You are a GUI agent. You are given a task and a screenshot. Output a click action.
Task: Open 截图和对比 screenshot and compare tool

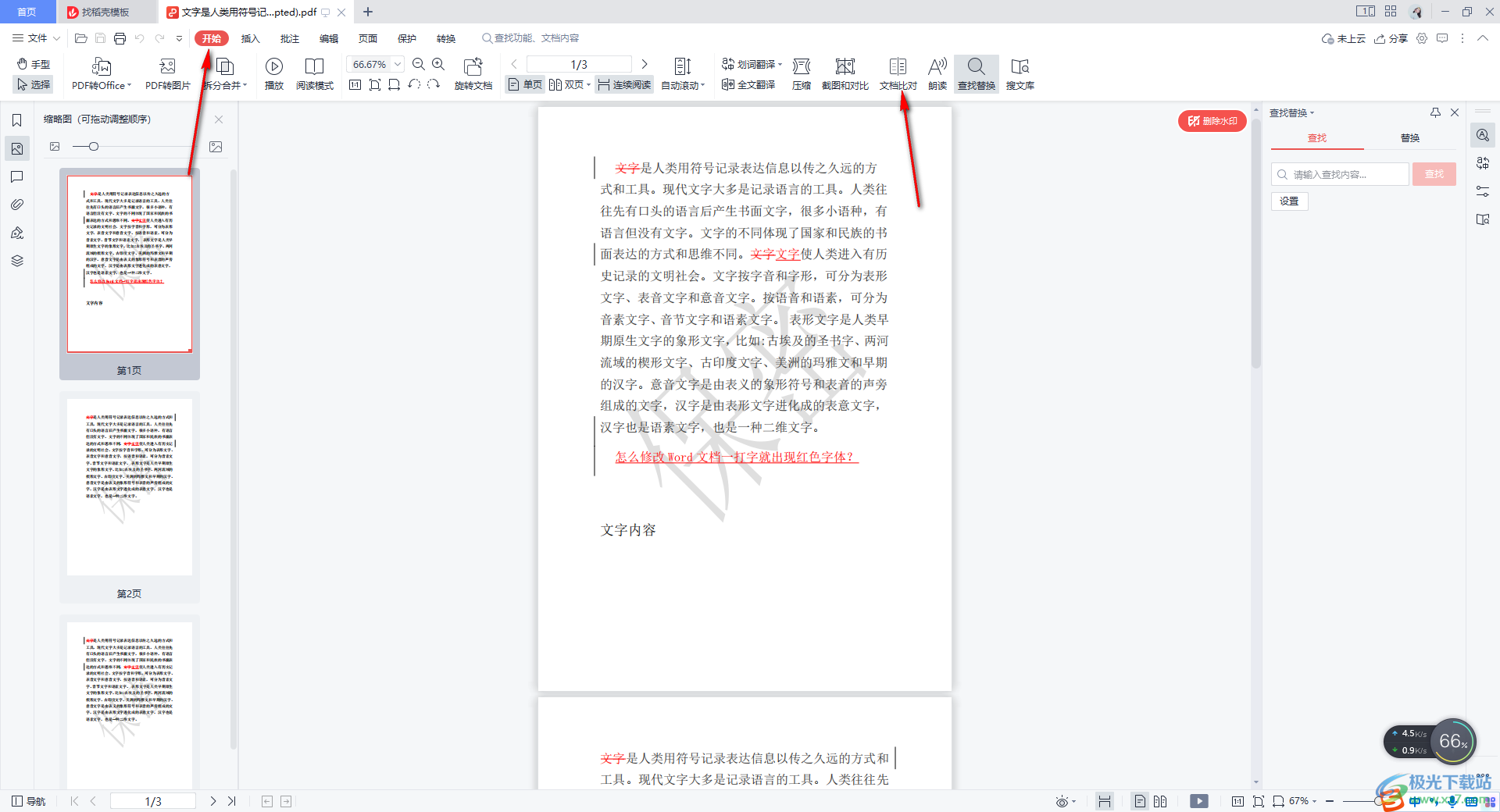(x=845, y=75)
